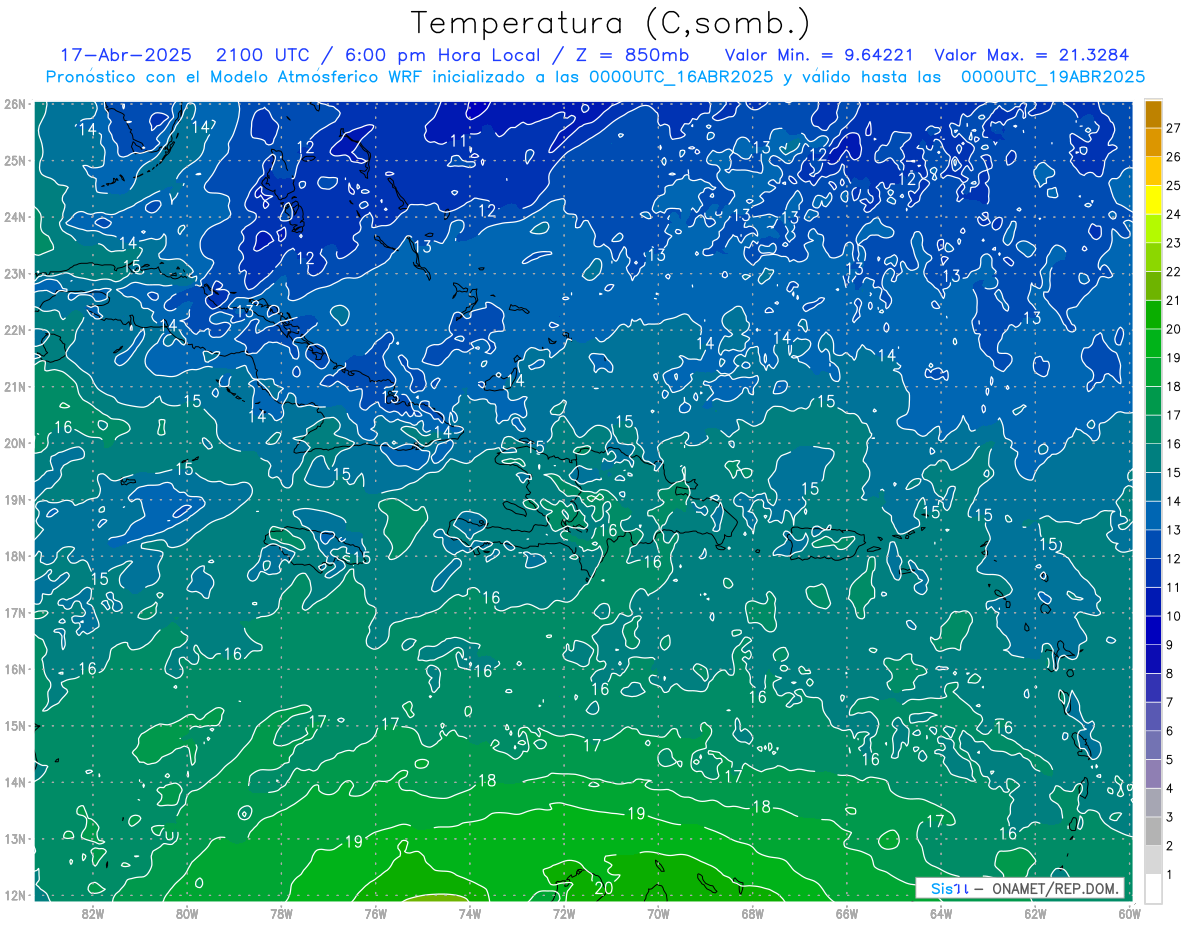Click the '25N' latitude axis label
1200x927 pixels.
tap(14, 161)
